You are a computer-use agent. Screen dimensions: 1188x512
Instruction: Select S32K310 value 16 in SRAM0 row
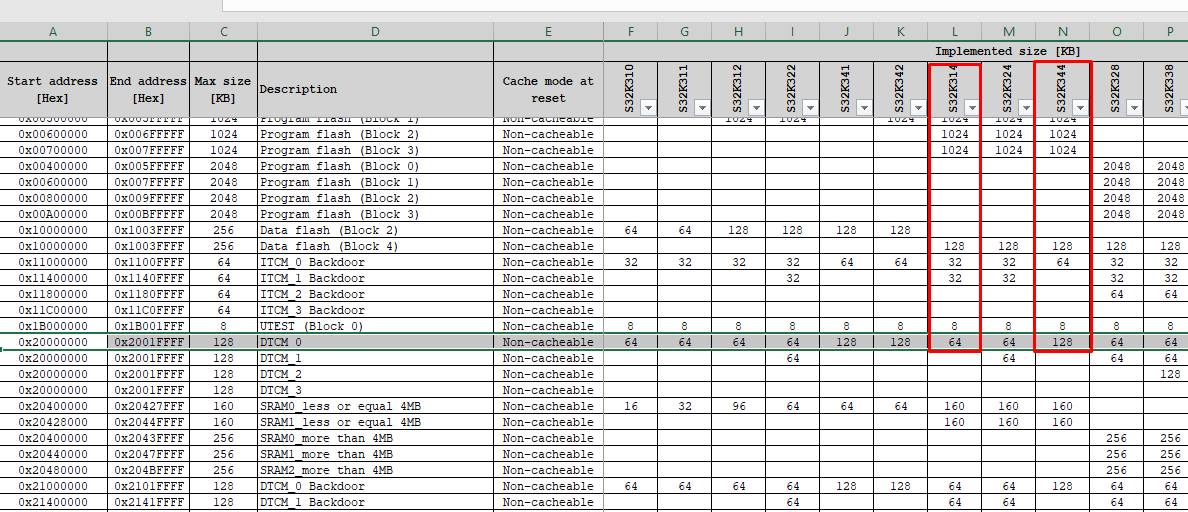pos(630,406)
